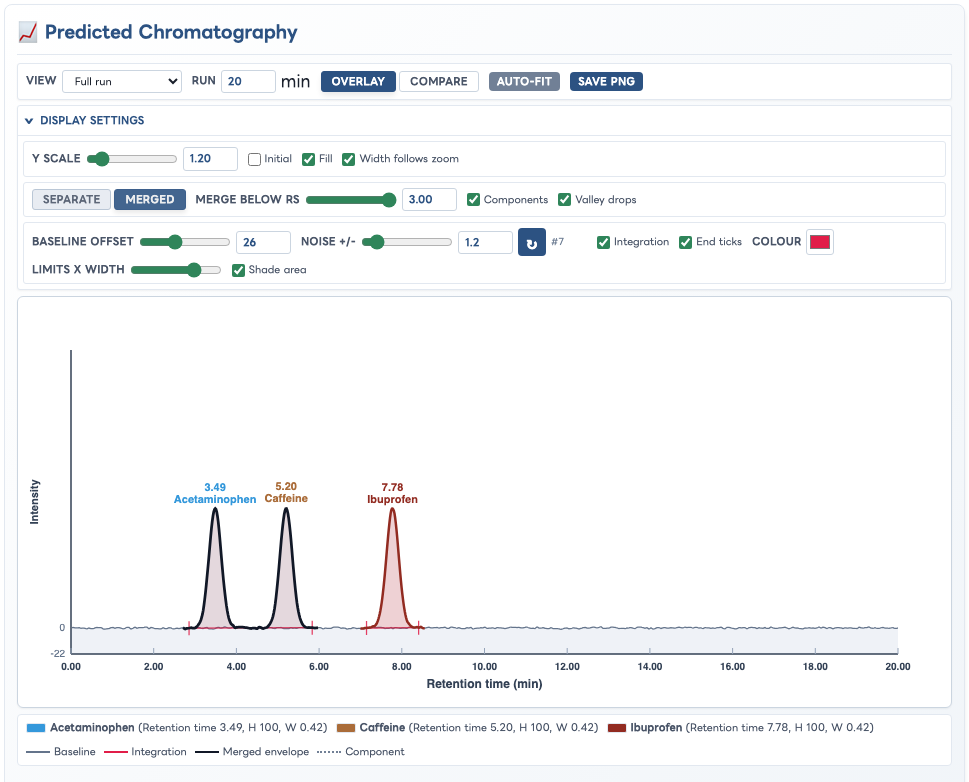Toggle the Initial checkbox

(254, 159)
